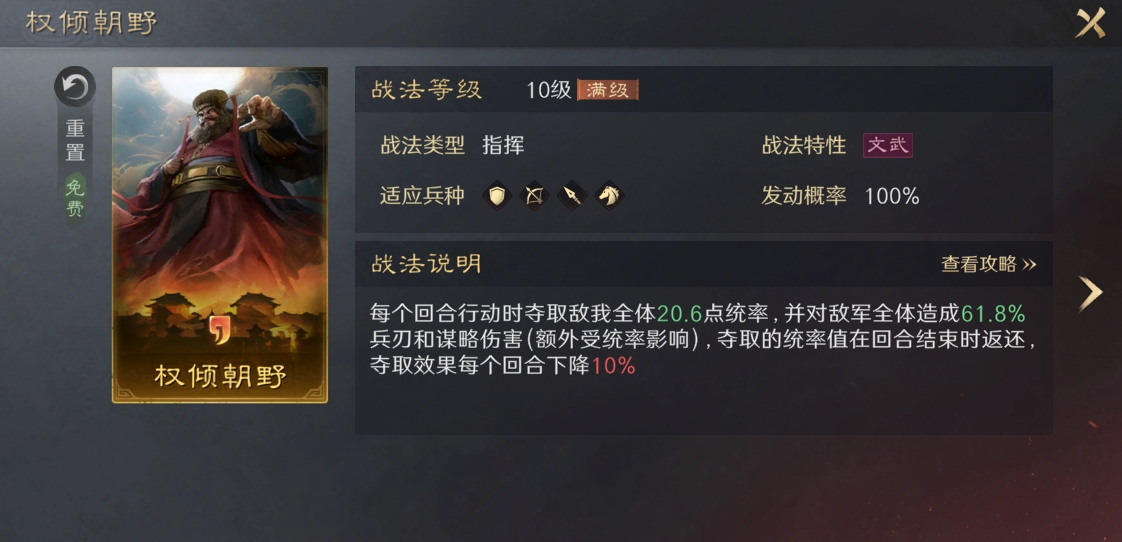Click the circular reset arrow icon
Image resolution: width=1122 pixels, height=542 pixels.
coord(74,87)
